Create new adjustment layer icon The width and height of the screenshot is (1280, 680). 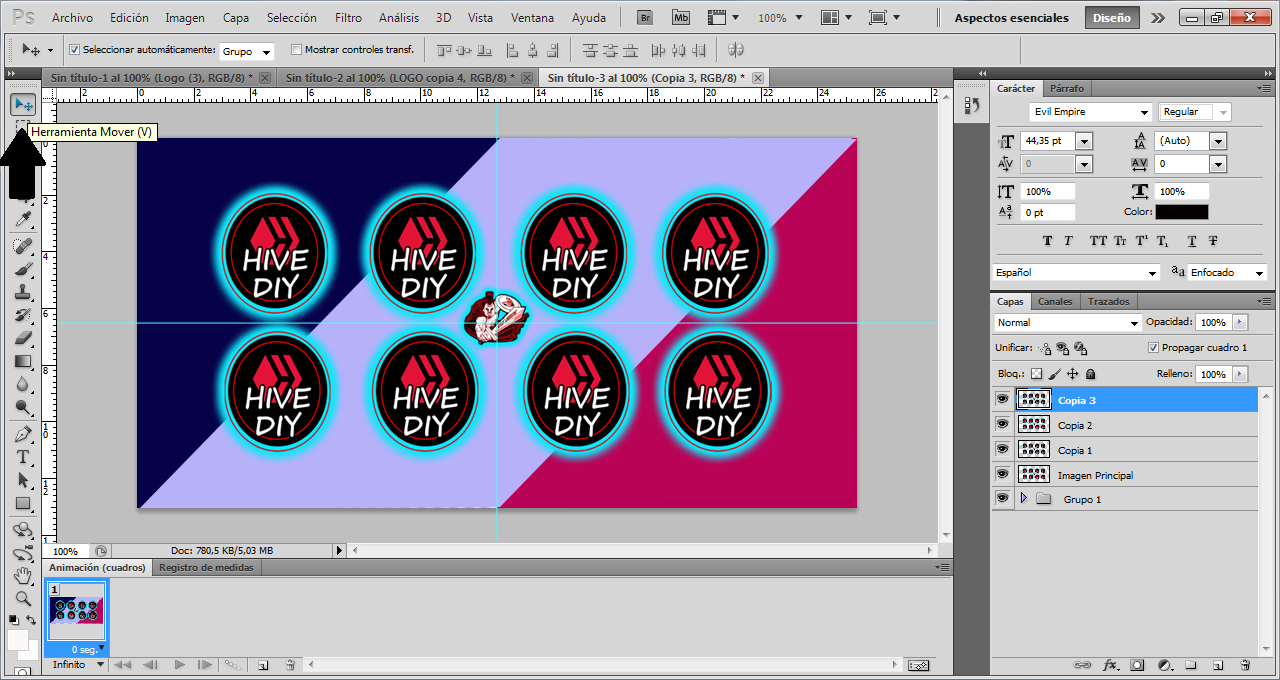point(1164,665)
